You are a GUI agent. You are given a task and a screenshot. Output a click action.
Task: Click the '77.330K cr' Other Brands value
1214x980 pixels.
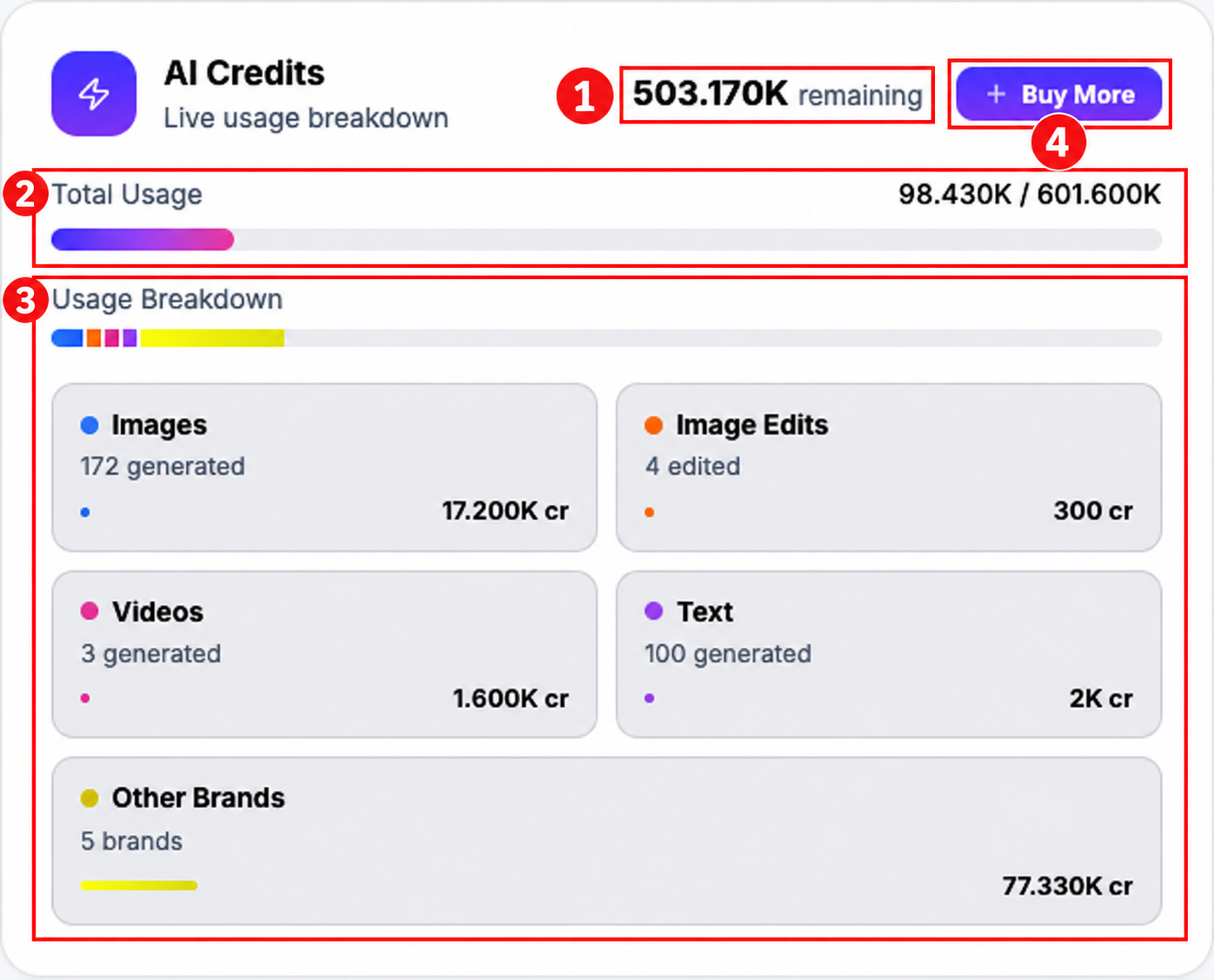pos(1067,886)
